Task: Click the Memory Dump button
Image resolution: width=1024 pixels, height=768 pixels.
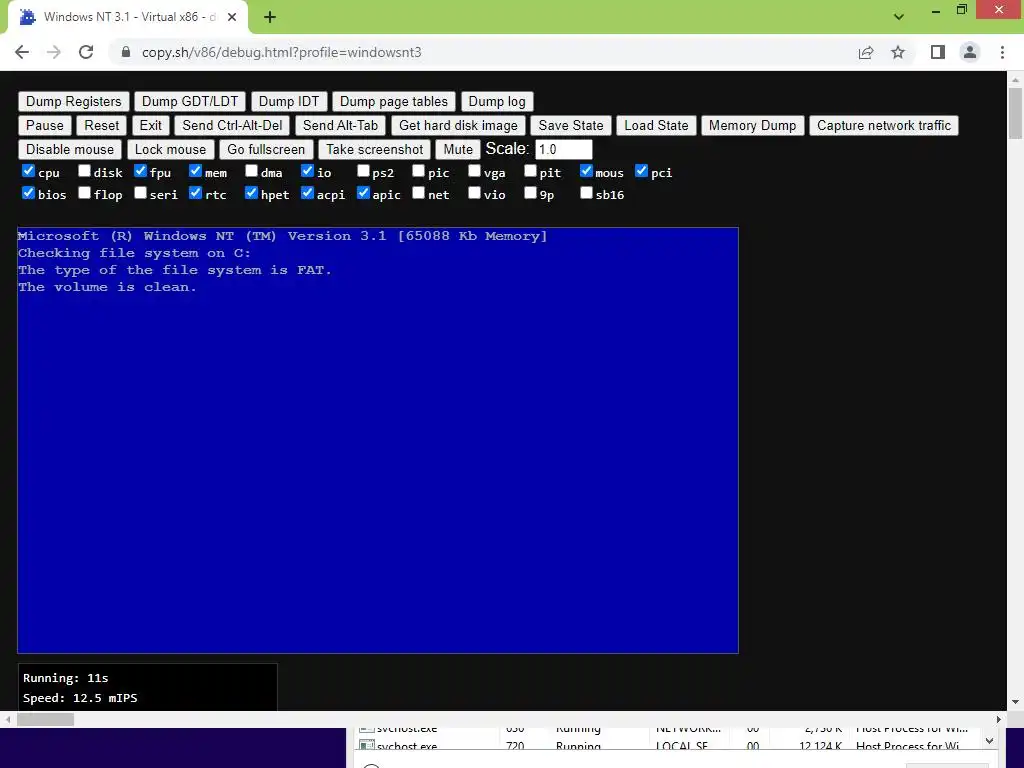Action: coord(752,125)
